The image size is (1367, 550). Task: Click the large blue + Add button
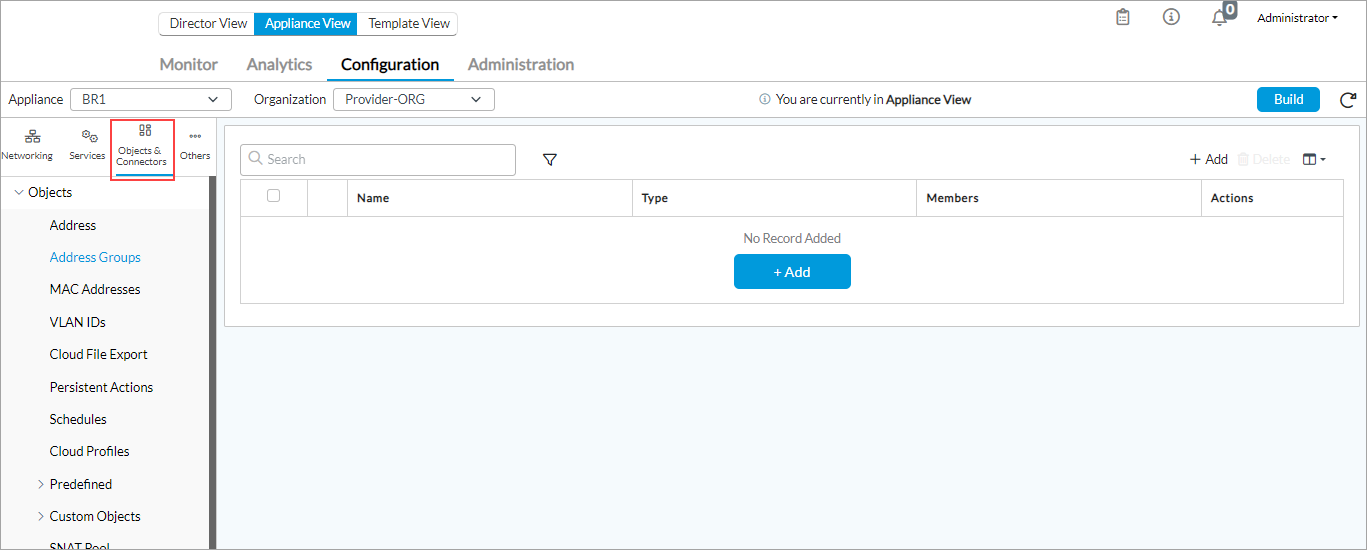792,272
